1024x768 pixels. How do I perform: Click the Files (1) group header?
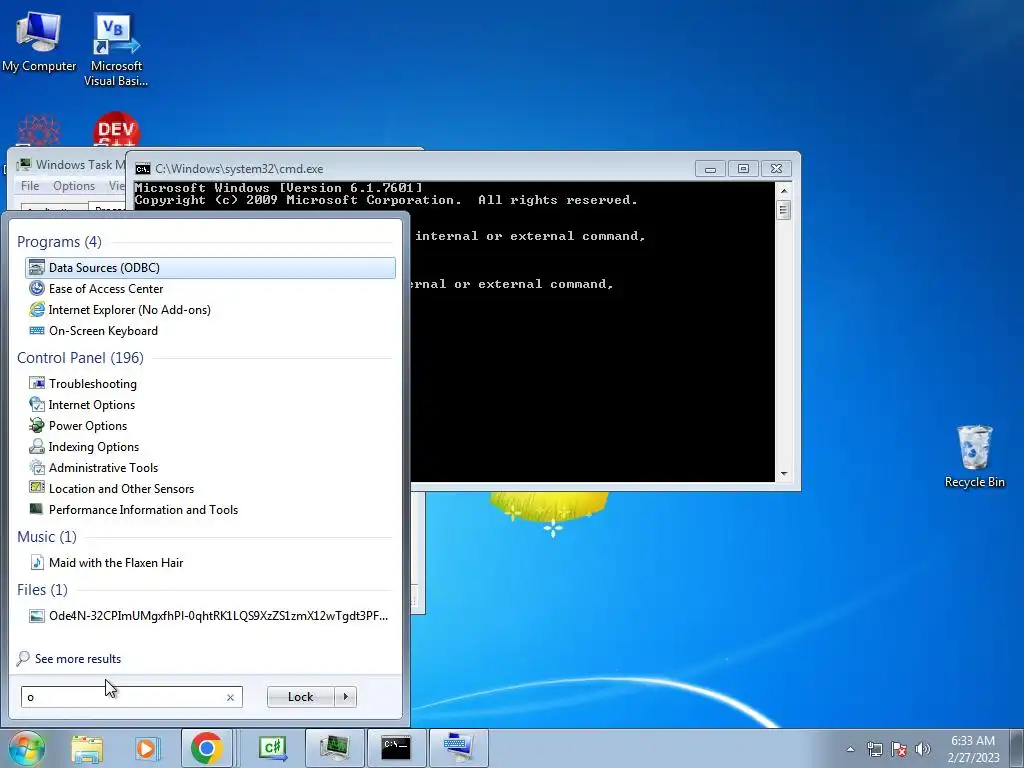(42, 590)
